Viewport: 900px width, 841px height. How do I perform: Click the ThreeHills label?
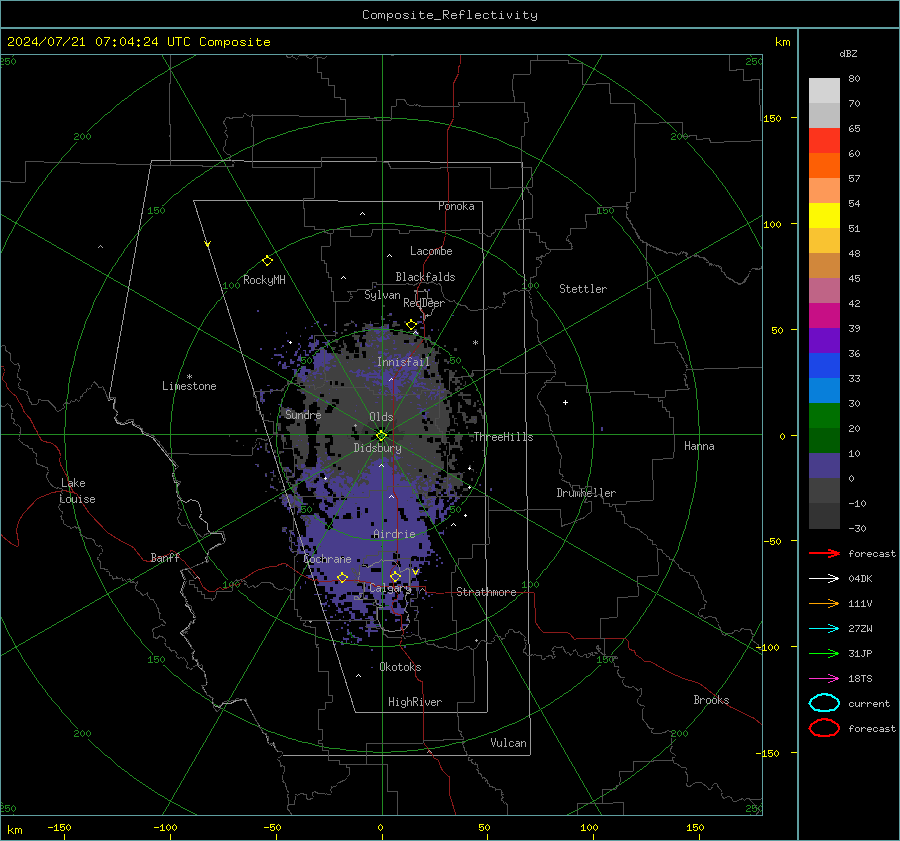503,437
